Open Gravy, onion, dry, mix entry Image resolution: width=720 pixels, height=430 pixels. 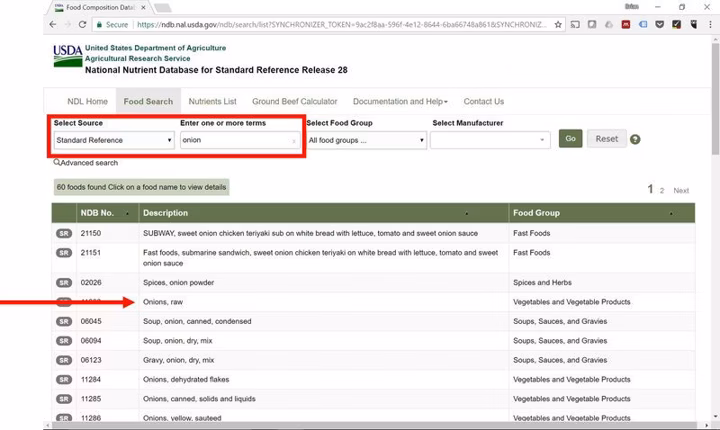pos(179,360)
